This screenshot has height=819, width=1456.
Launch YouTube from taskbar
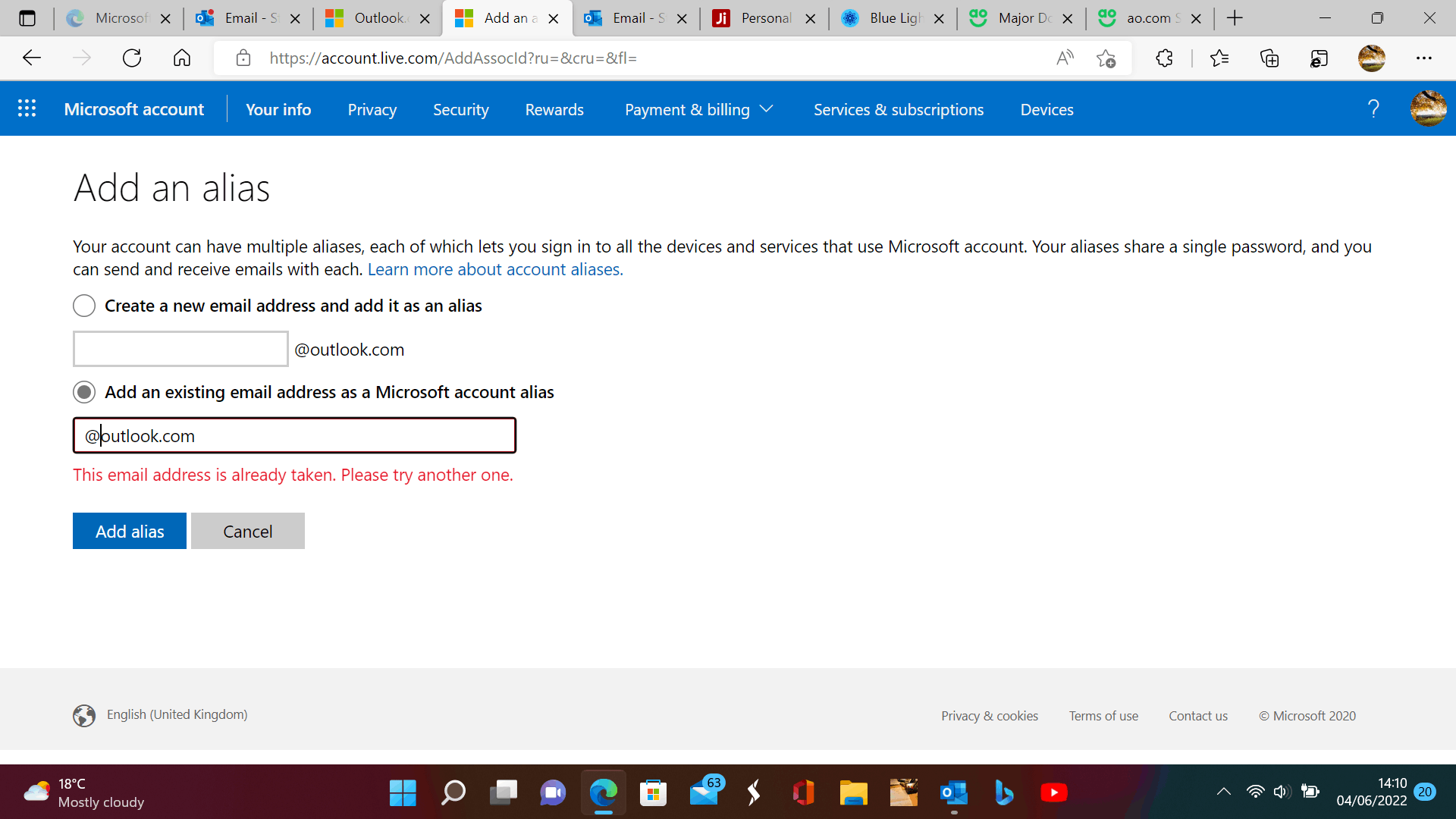pyautogui.click(x=1053, y=793)
